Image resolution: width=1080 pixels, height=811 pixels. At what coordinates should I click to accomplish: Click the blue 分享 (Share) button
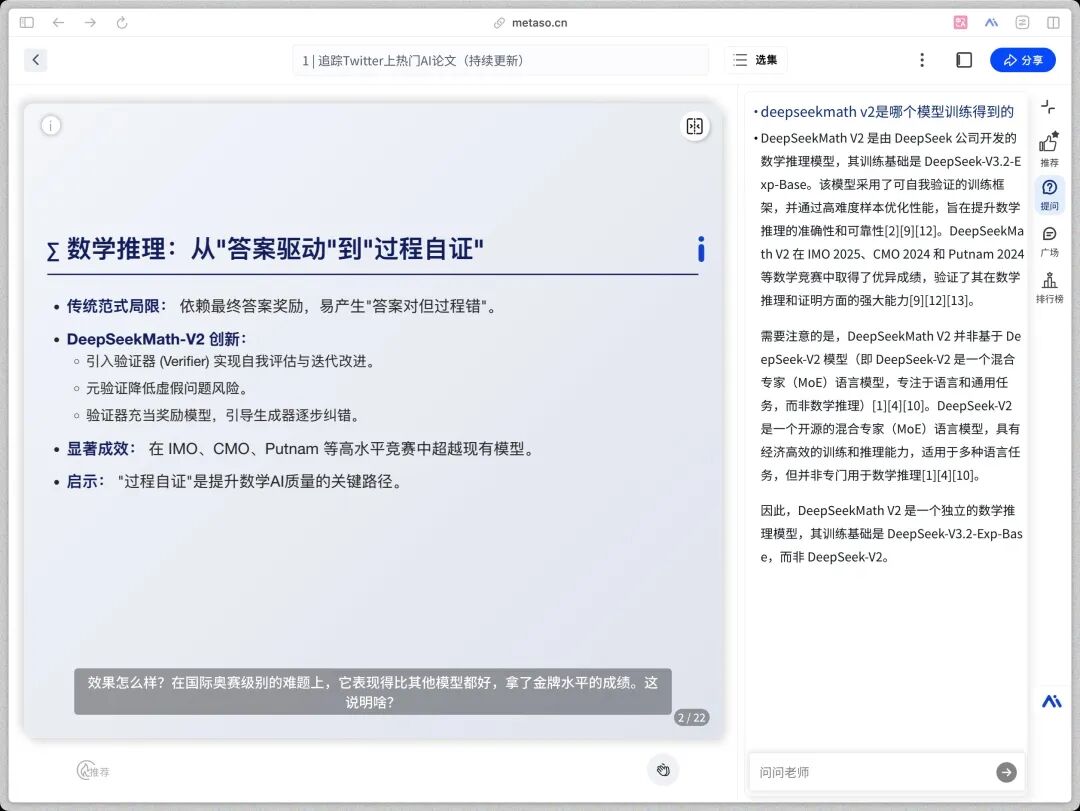pyautogui.click(x=1022, y=60)
